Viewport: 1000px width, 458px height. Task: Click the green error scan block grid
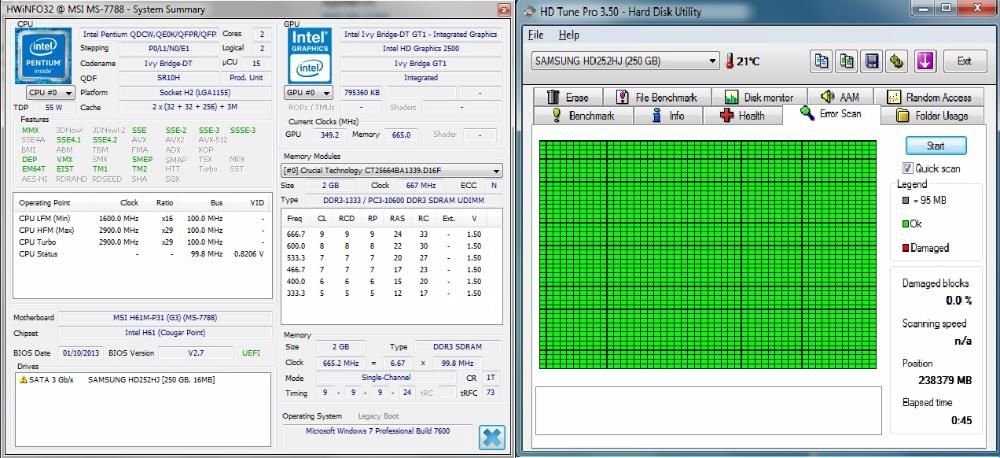click(708, 255)
